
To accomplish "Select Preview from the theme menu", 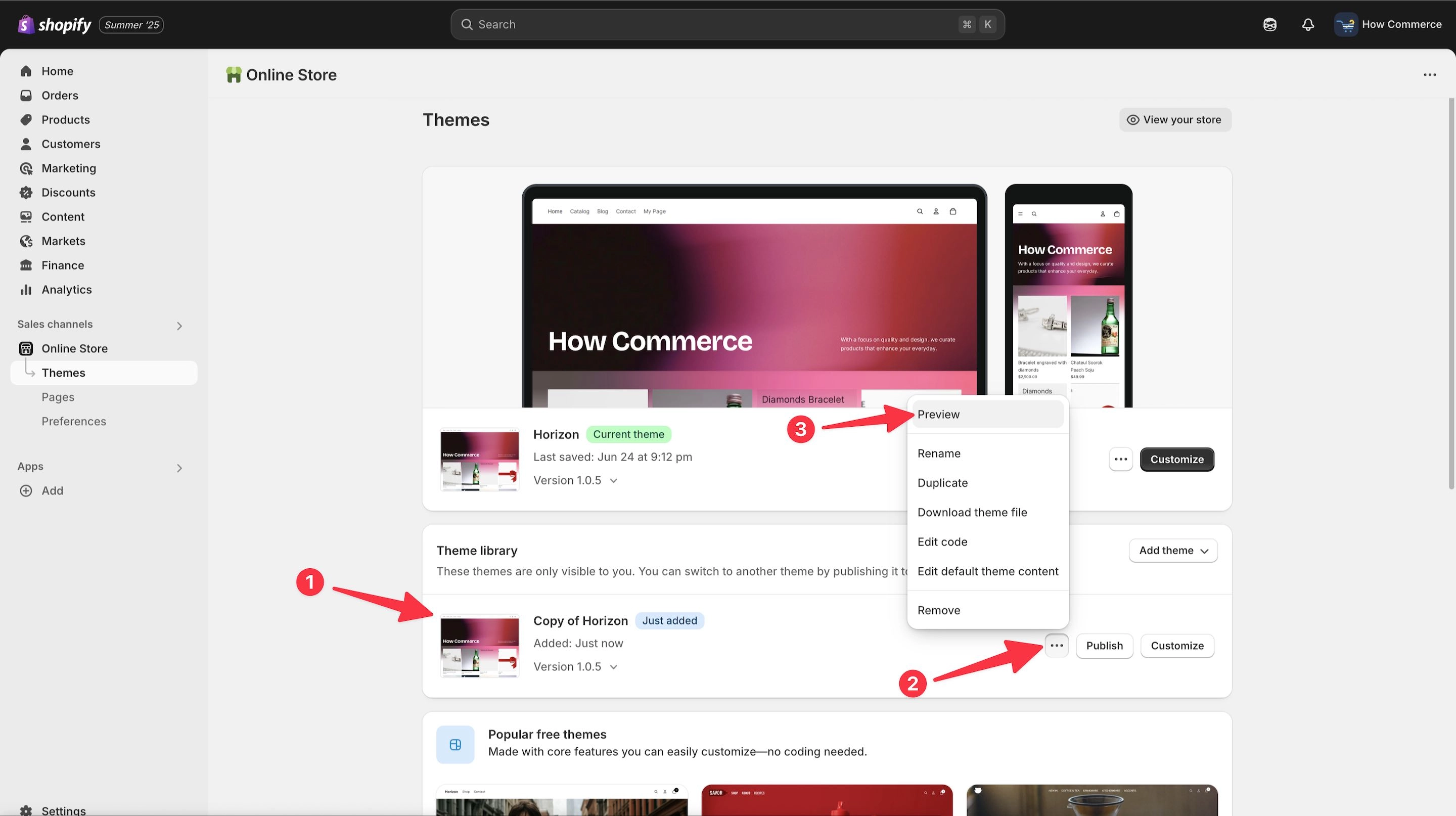I will coord(987,414).
